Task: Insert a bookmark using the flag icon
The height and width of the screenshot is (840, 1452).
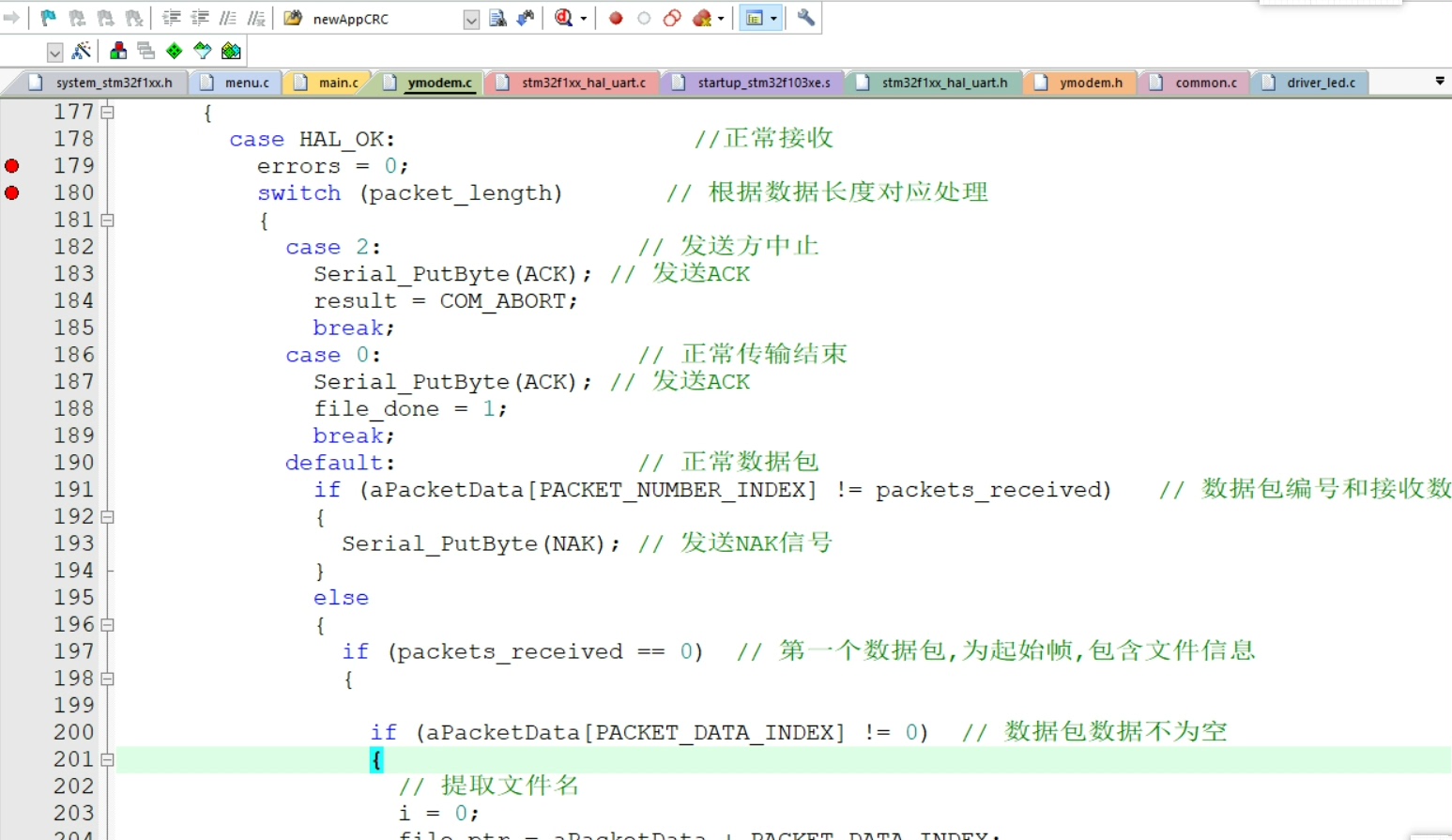Action: [46, 18]
